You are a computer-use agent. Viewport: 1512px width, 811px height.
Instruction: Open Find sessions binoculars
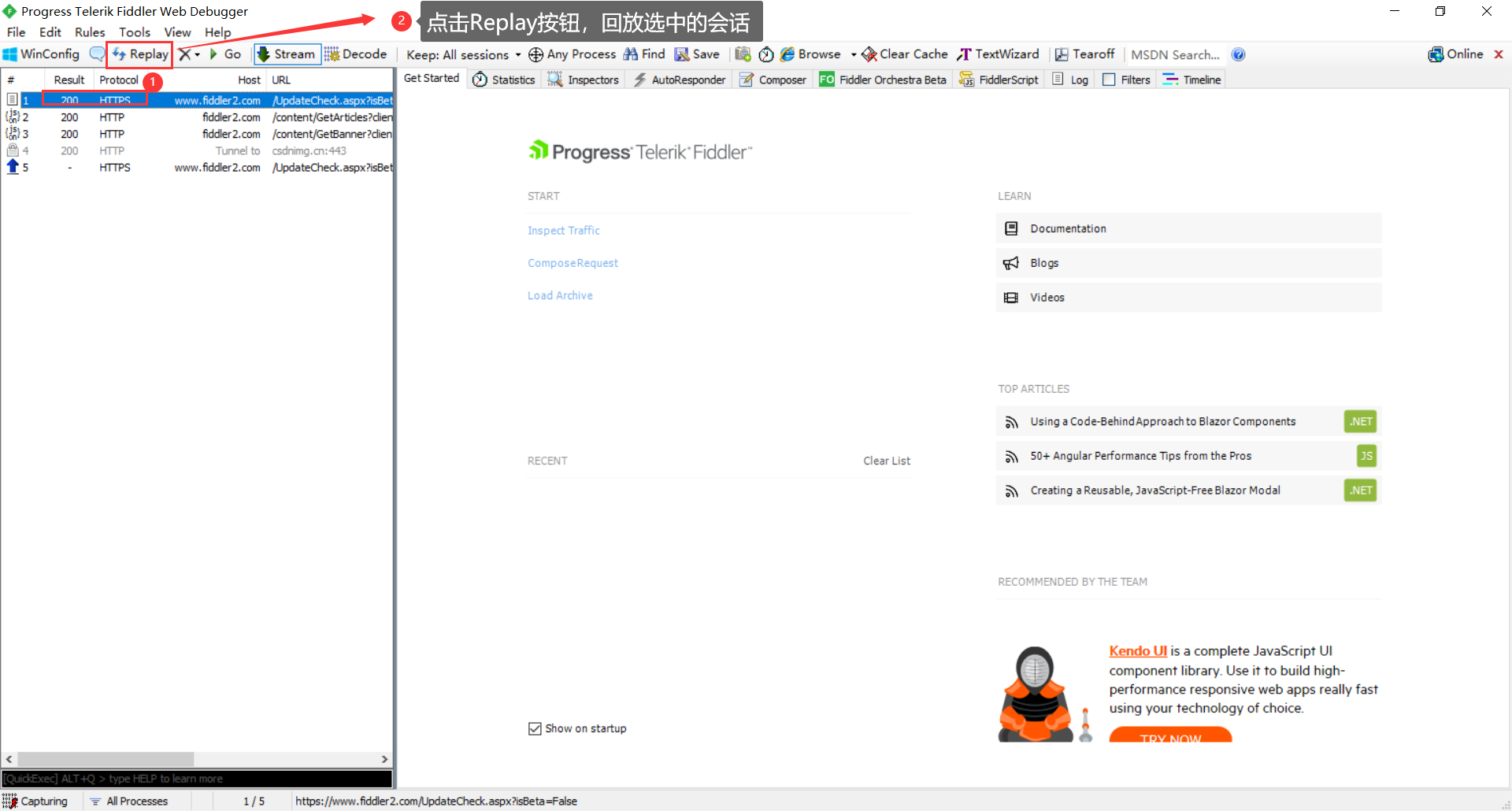click(x=644, y=54)
